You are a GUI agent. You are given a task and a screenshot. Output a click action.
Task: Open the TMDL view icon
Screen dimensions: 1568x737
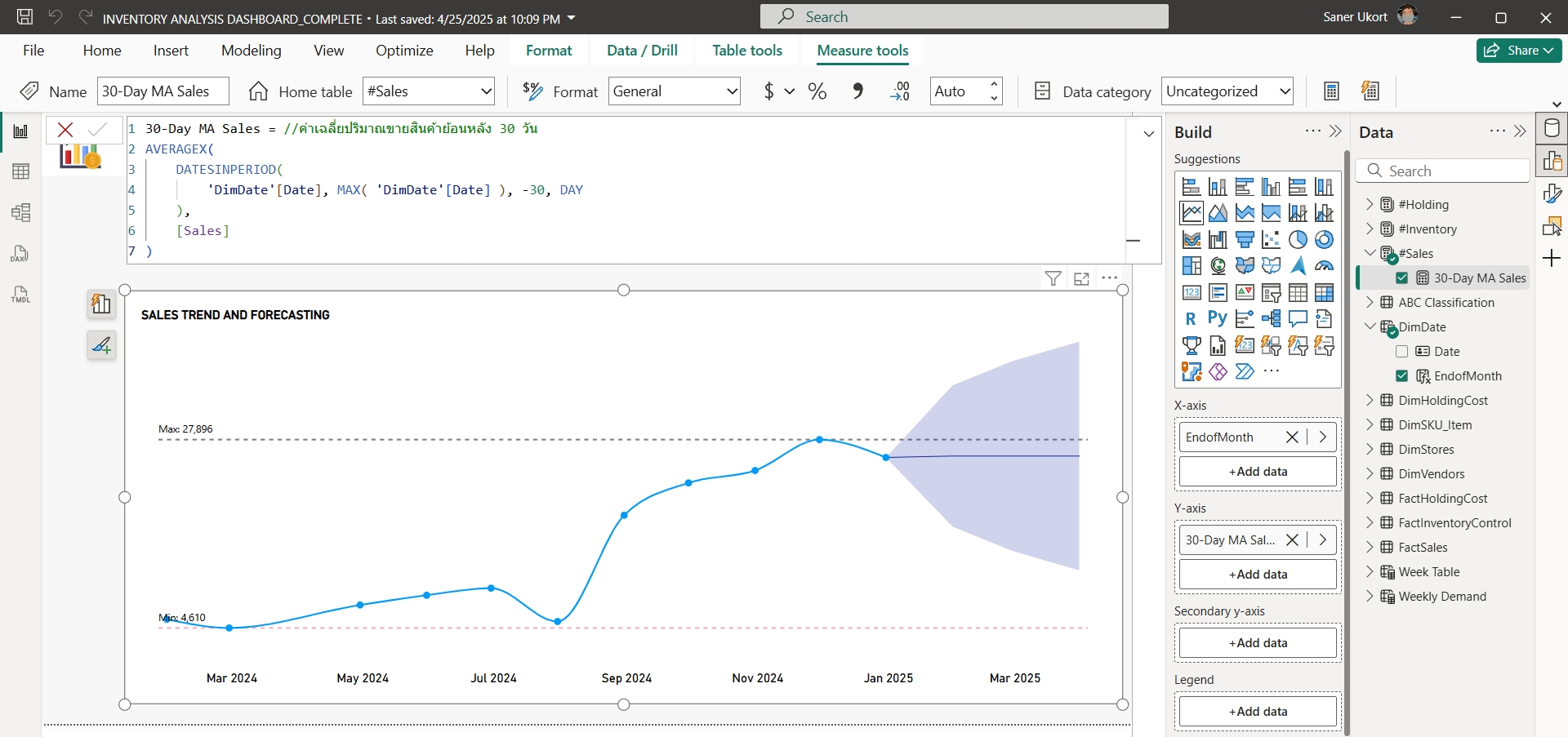(x=20, y=295)
